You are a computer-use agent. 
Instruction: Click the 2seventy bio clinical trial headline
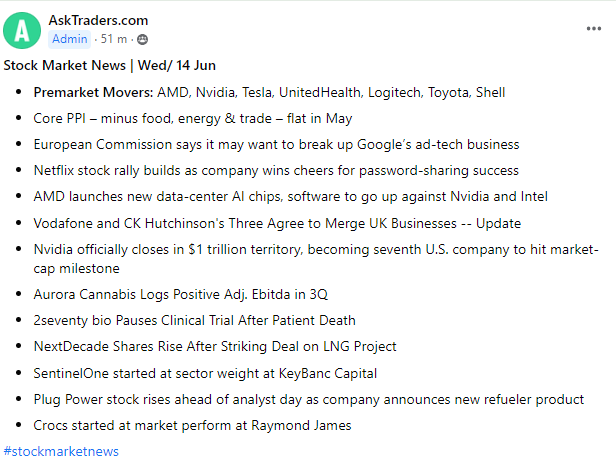(x=194, y=320)
